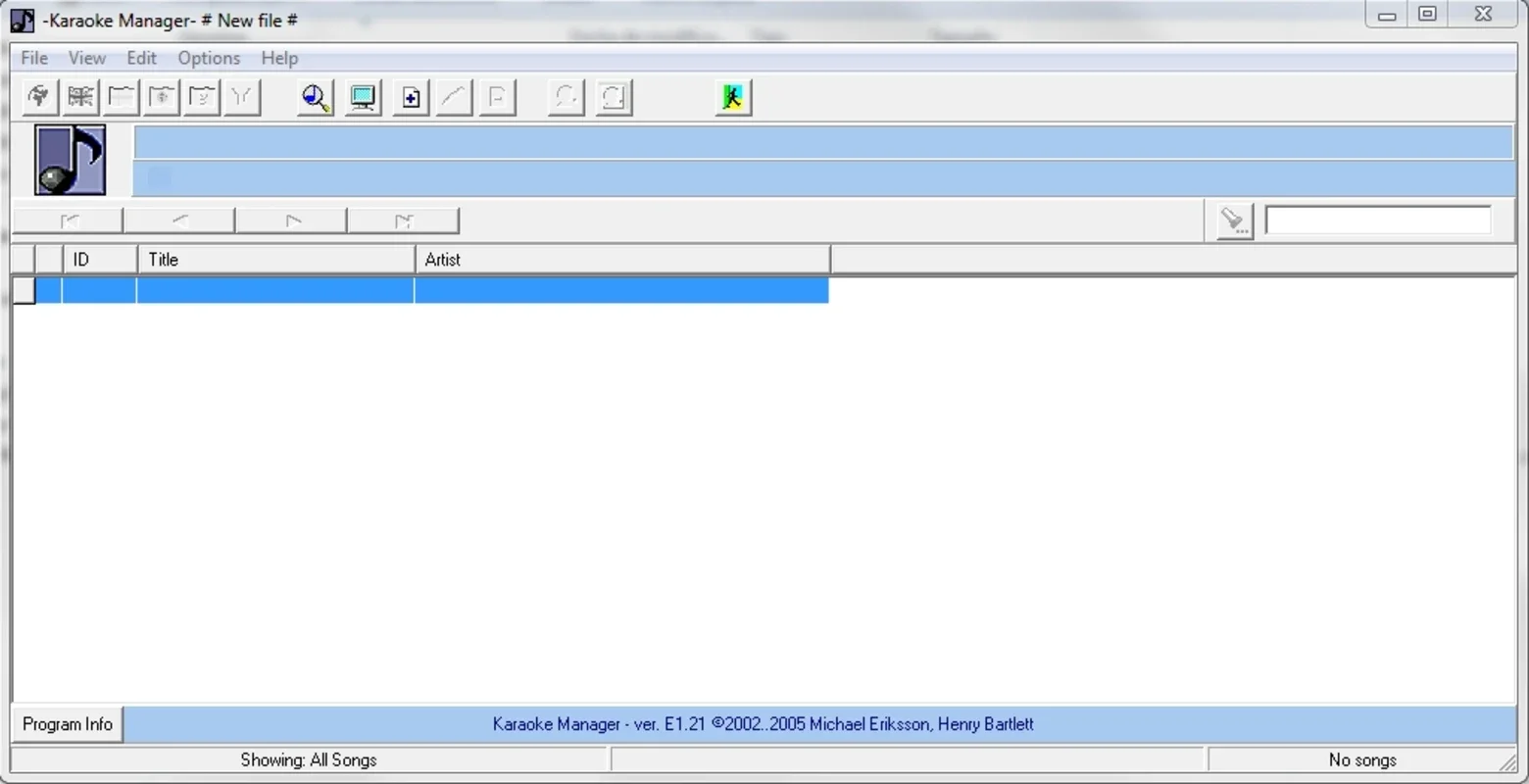Open the Options menu
Image resolution: width=1529 pixels, height=784 pixels.
point(209,58)
